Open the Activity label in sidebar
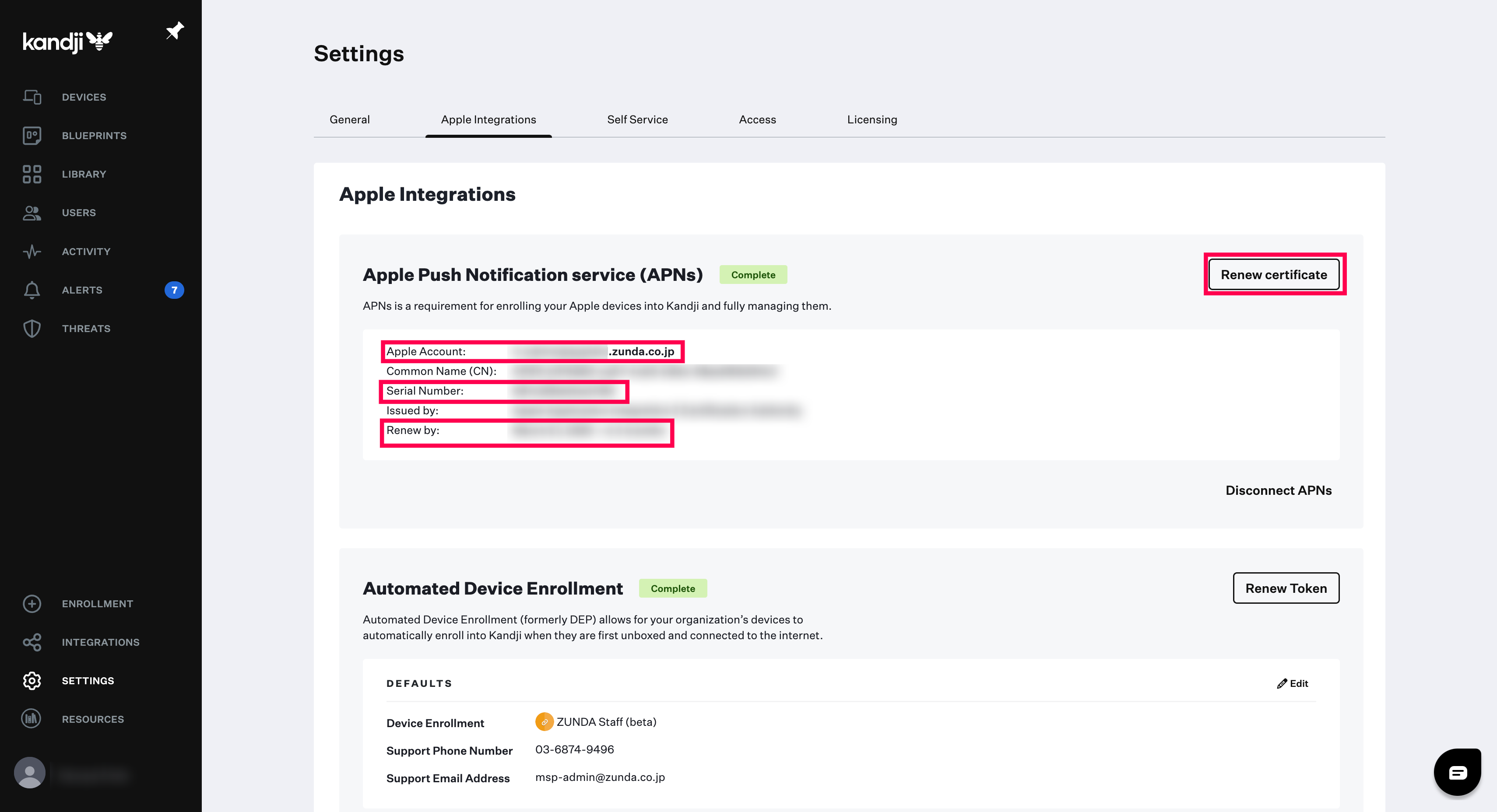The width and height of the screenshot is (1497, 812). (86, 252)
